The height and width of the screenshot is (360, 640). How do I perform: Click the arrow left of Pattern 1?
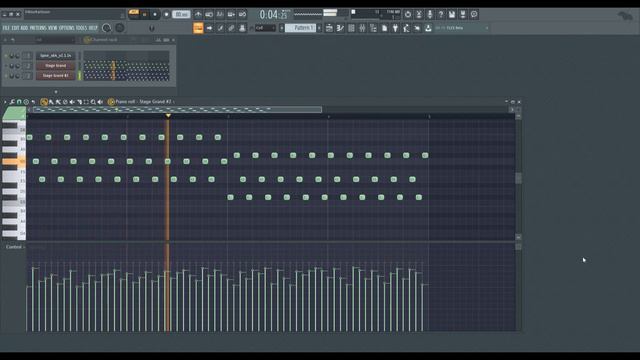point(282,28)
